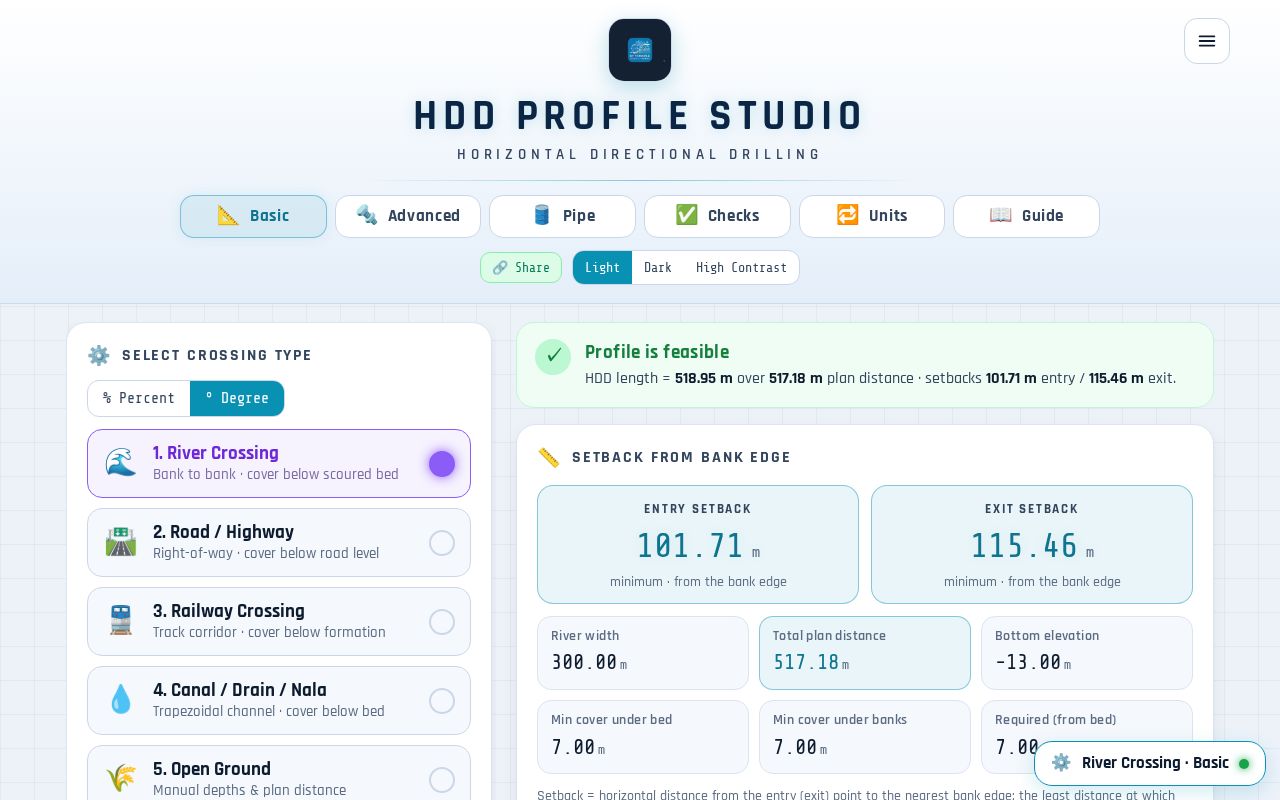Switch to the High Contrast theme

pos(741,268)
